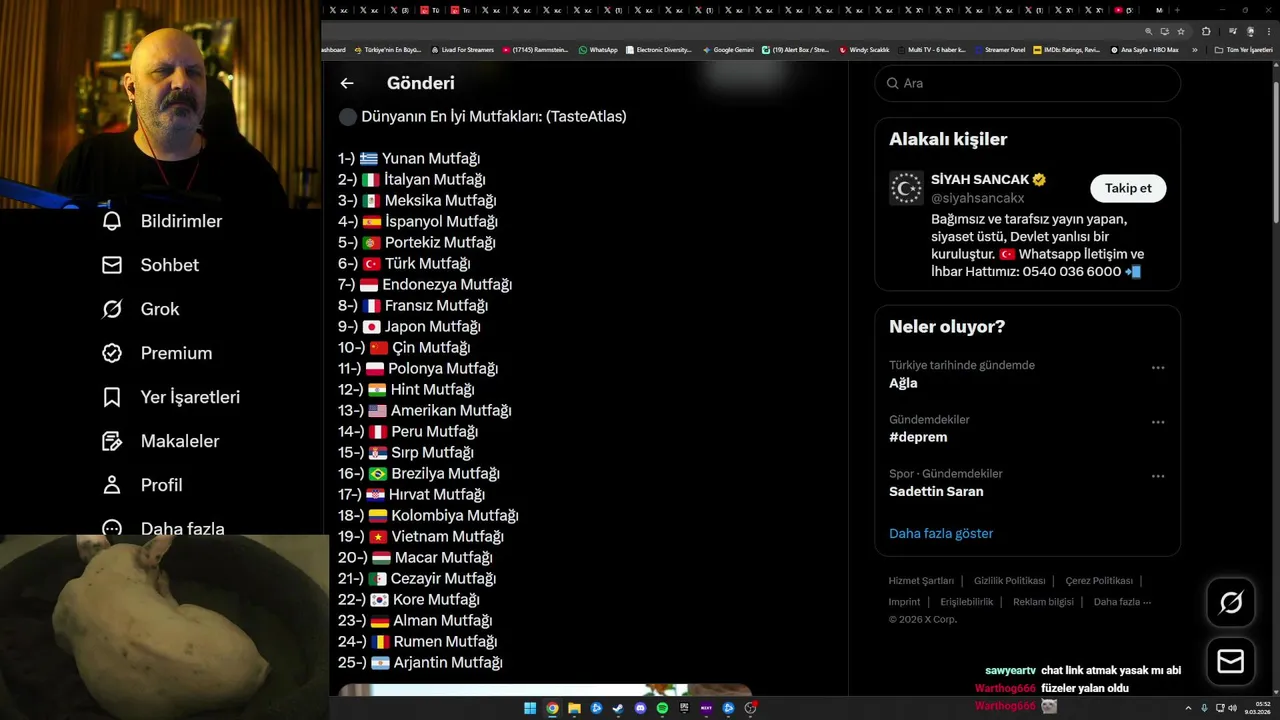Open Chrome extensions puzzle icon
This screenshot has width=1280, height=720.
pyautogui.click(x=1206, y=31)
